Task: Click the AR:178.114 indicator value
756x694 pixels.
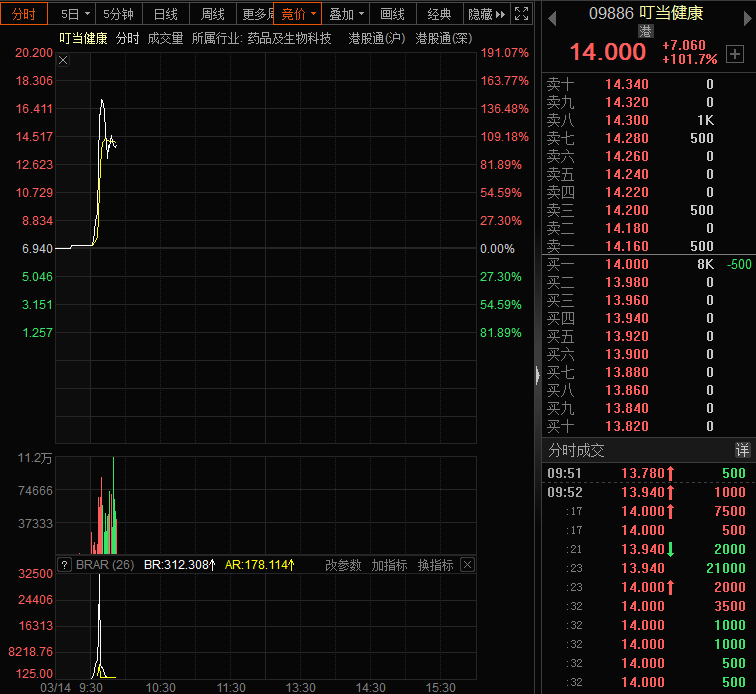Action: [x=259, y=565]
